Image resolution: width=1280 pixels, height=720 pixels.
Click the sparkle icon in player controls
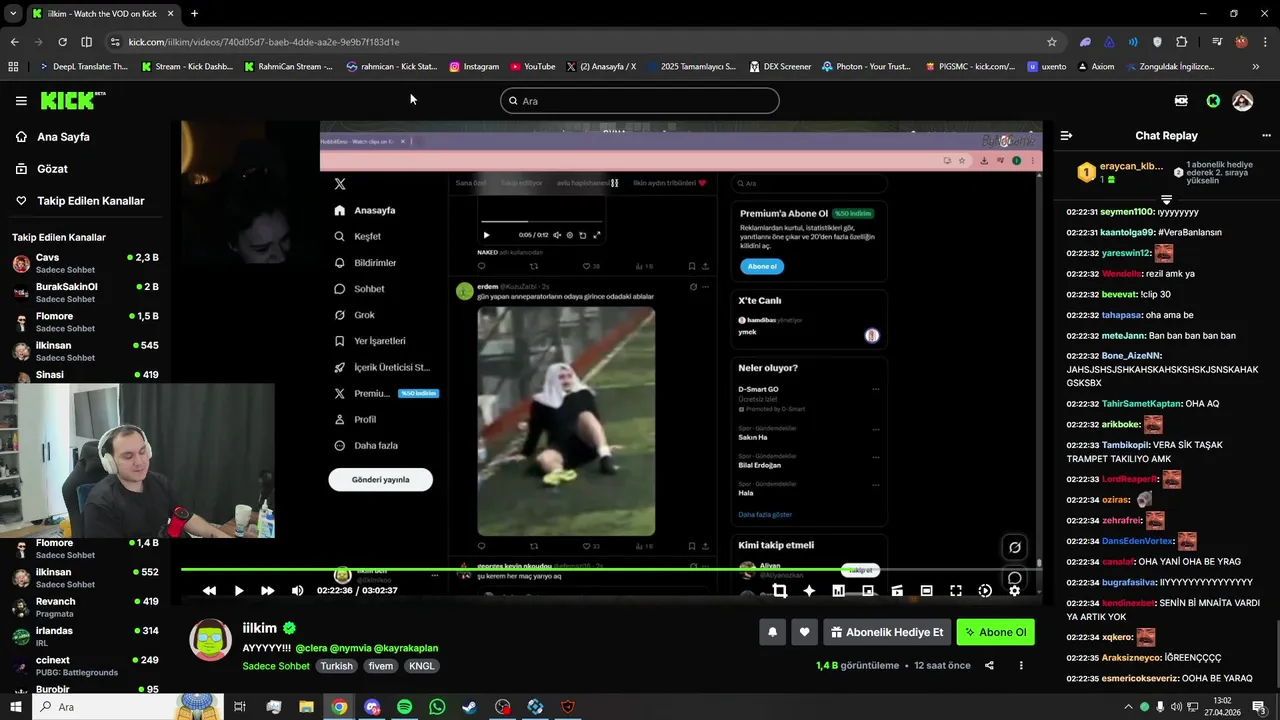click(x=809, y=591)
